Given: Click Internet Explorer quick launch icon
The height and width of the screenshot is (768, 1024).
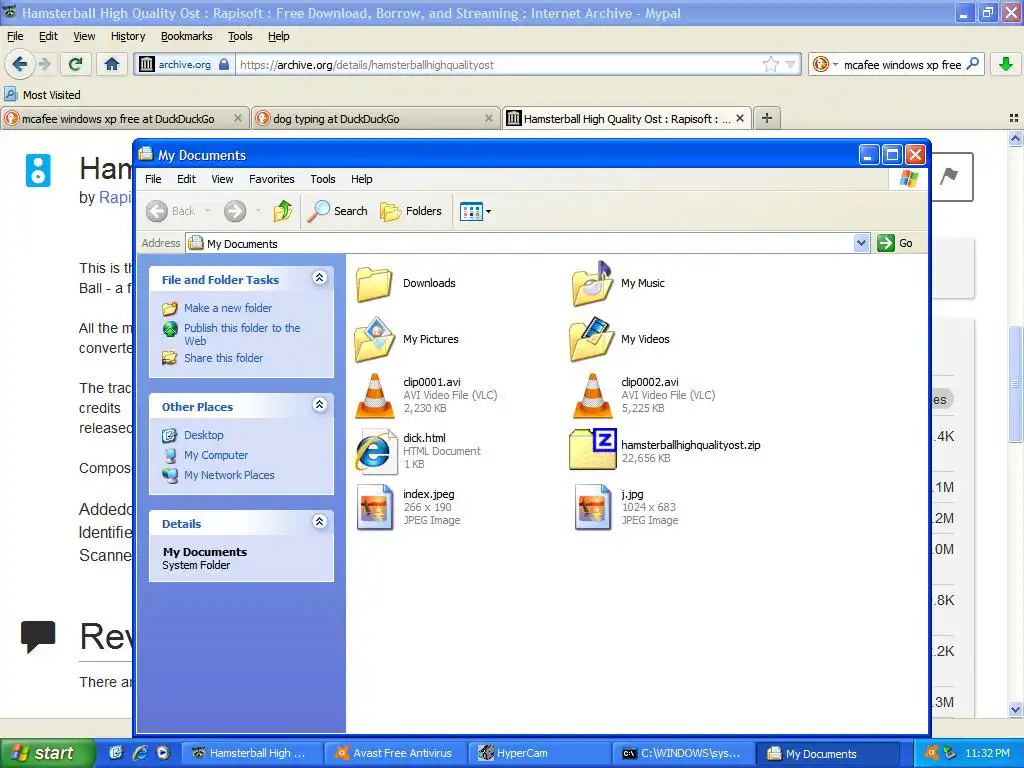Looking at the screenshot, I should pos(139,753).
